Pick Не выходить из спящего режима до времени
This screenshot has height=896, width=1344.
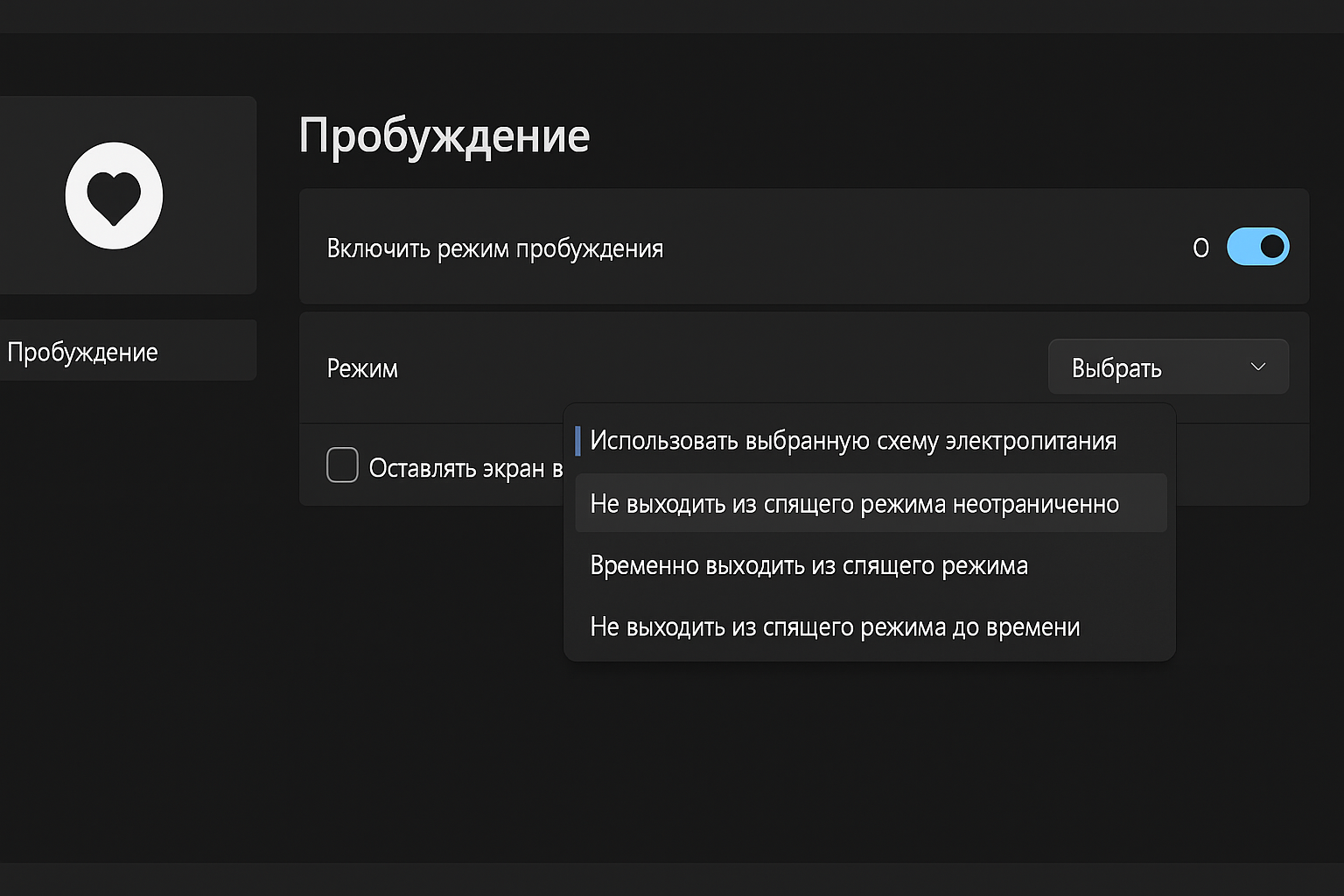836,626
